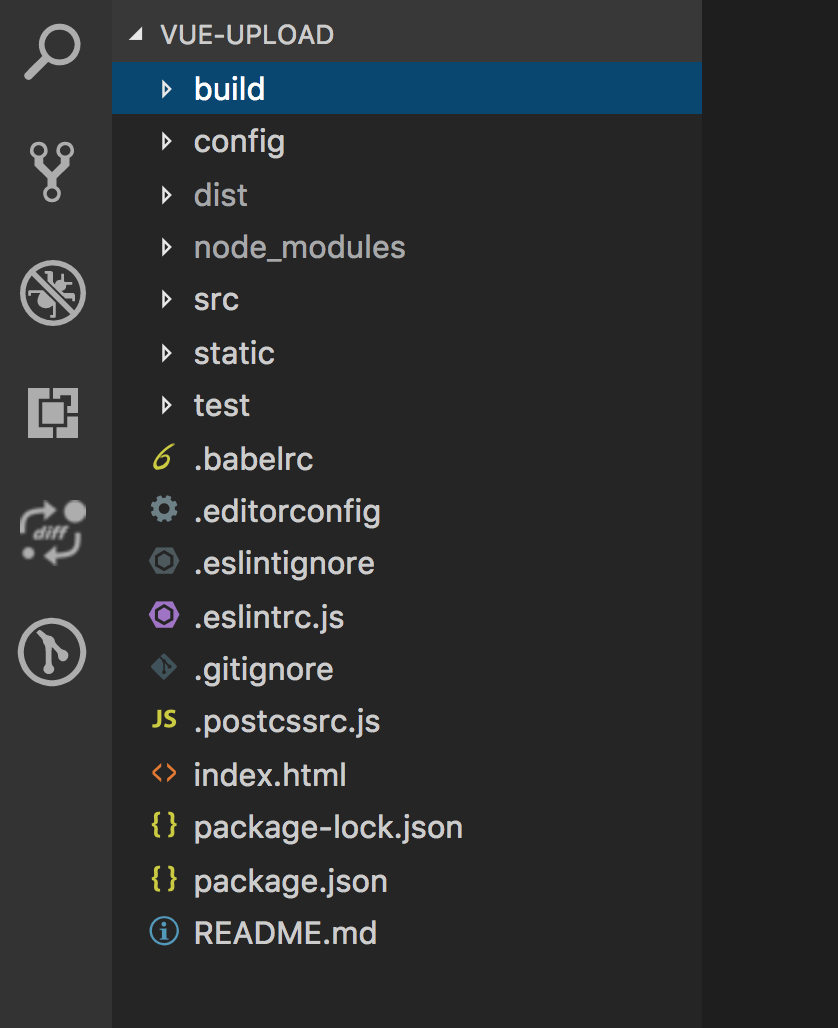The height and width of the screenshot is (1028, 838).
Task: Click the diff sync icon in activity bar
Action: (52, 532)
